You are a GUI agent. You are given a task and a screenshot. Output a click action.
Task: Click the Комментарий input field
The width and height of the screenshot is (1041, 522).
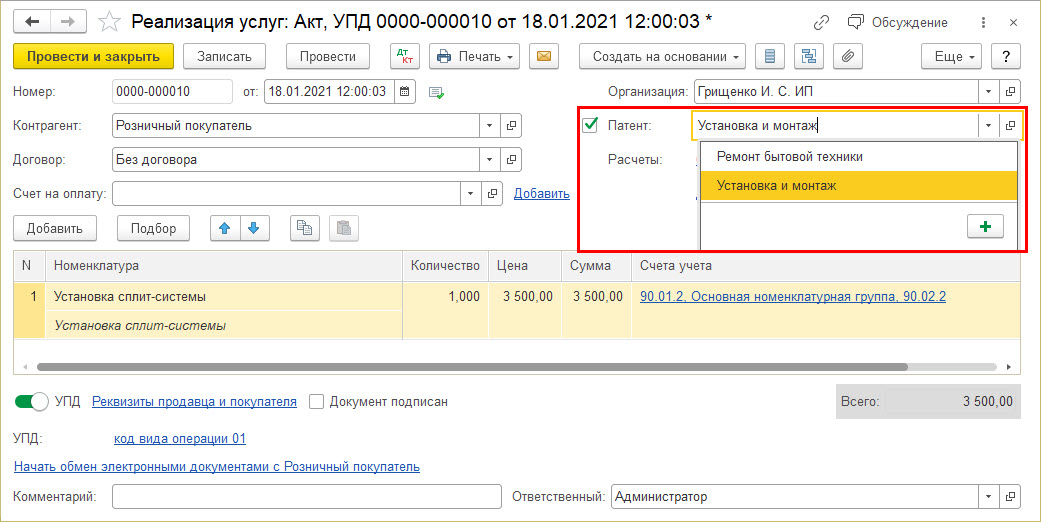307,497
